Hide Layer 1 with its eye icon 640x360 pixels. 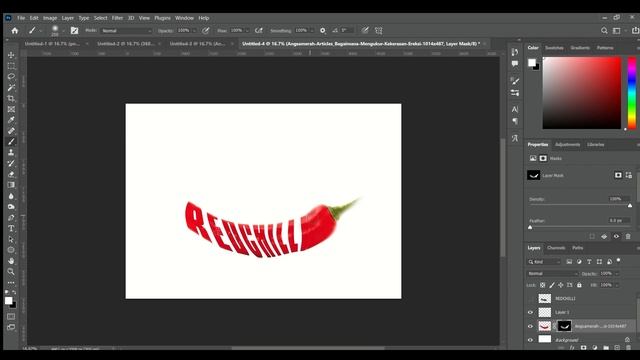click(531, 312)
